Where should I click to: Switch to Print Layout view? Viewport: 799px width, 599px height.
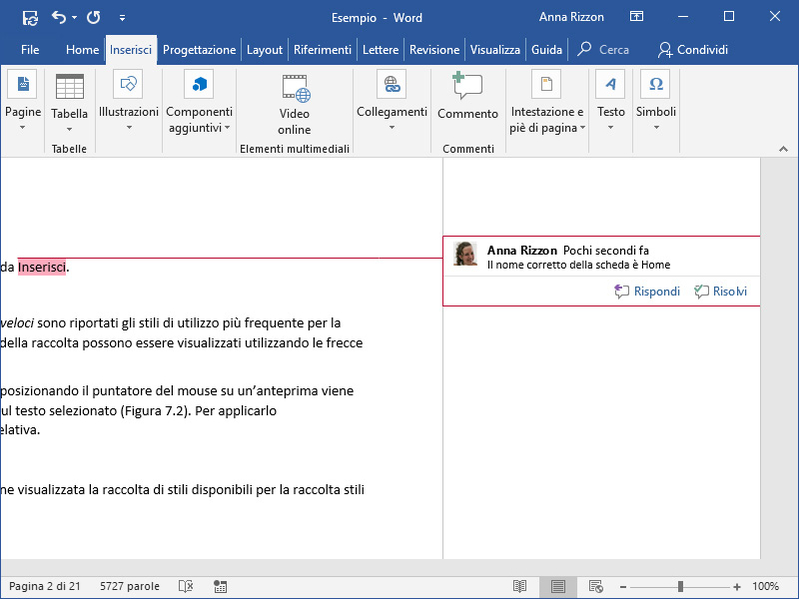coord(558,586)
